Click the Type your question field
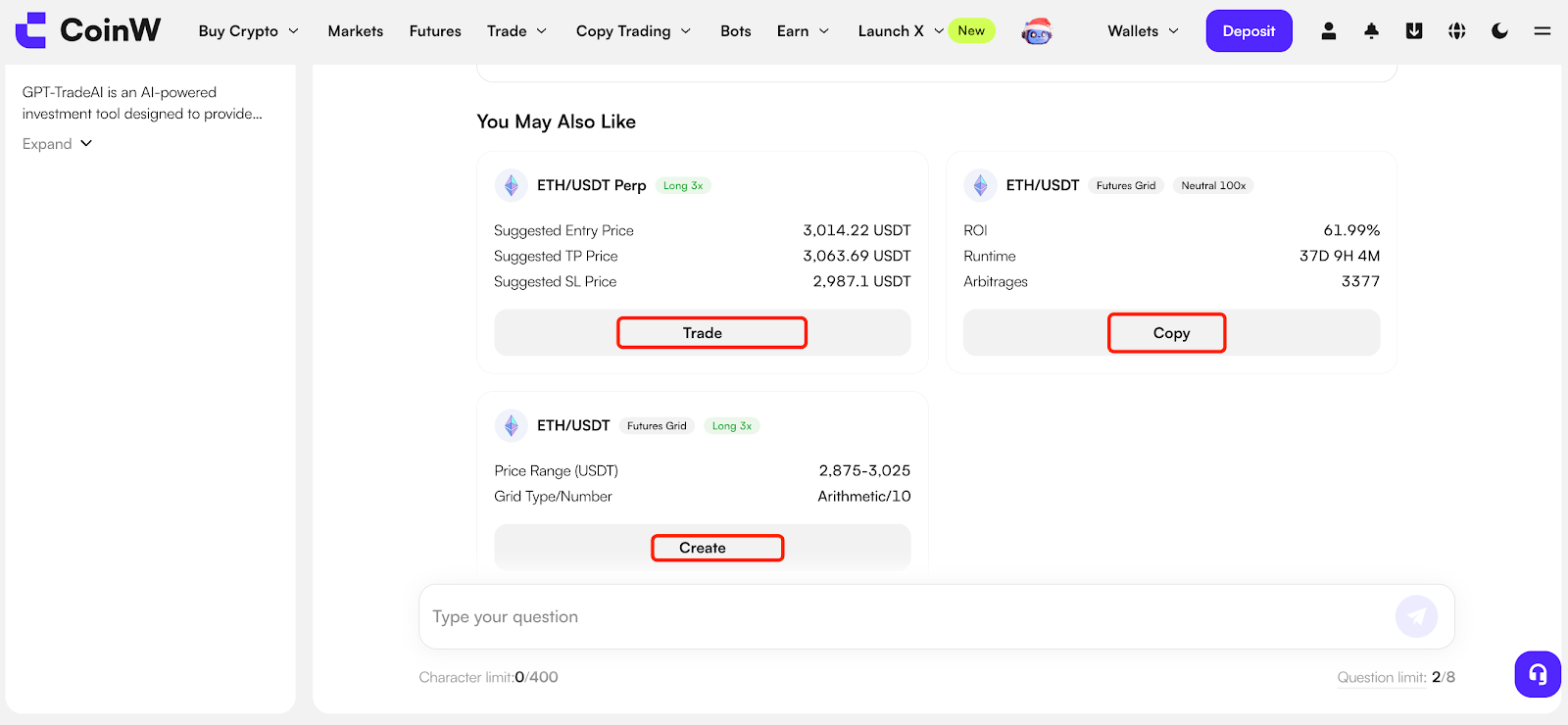 tap(902, 616)
